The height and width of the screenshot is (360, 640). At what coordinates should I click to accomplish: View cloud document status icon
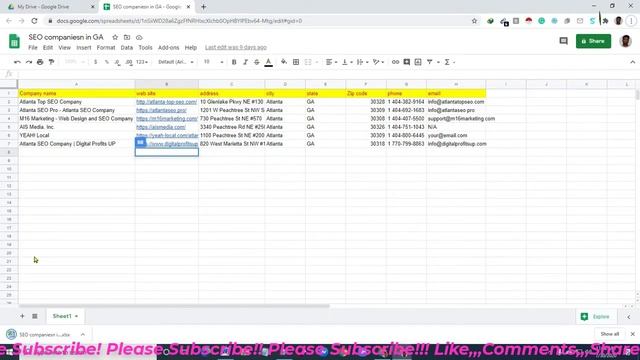(139, 37)
